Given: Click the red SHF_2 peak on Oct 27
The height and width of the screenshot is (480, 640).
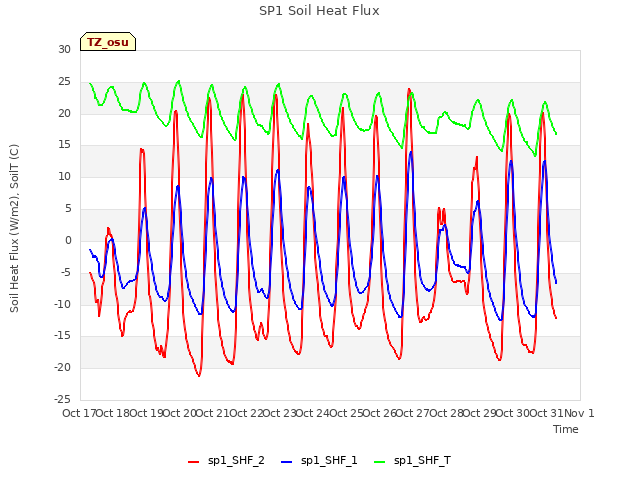Looking at the screenshot, I should 409,89.
